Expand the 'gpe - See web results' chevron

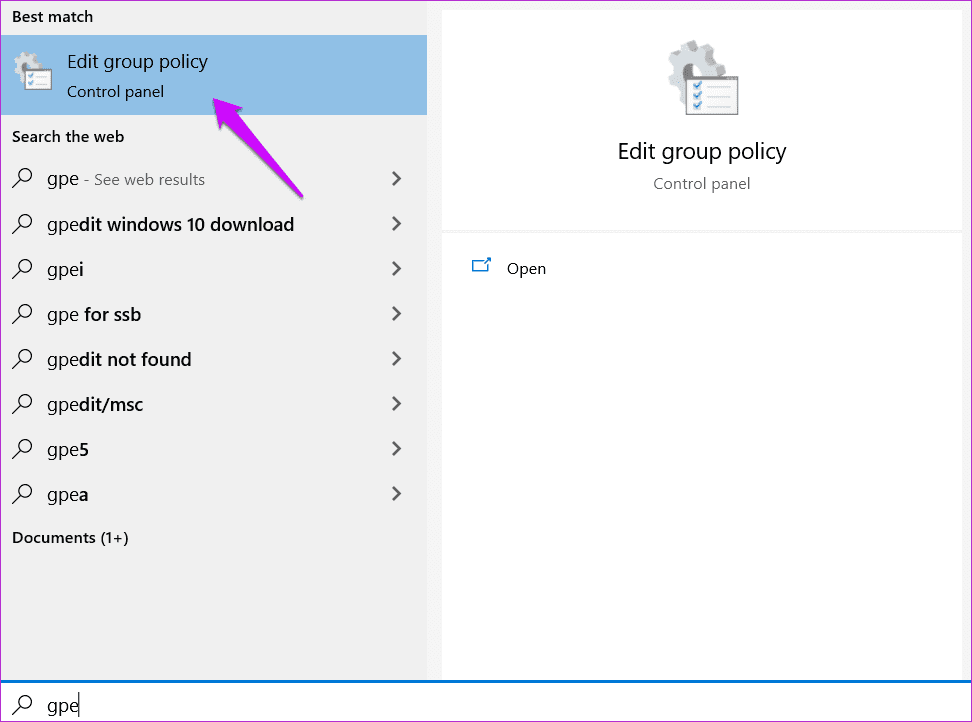point(396,178)
